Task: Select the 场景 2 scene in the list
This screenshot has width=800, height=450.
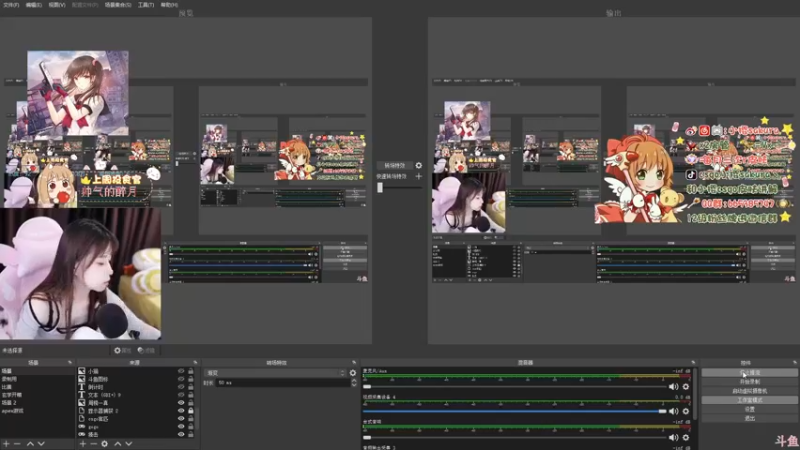Action: pyautogui.click(x=37, y=403)
